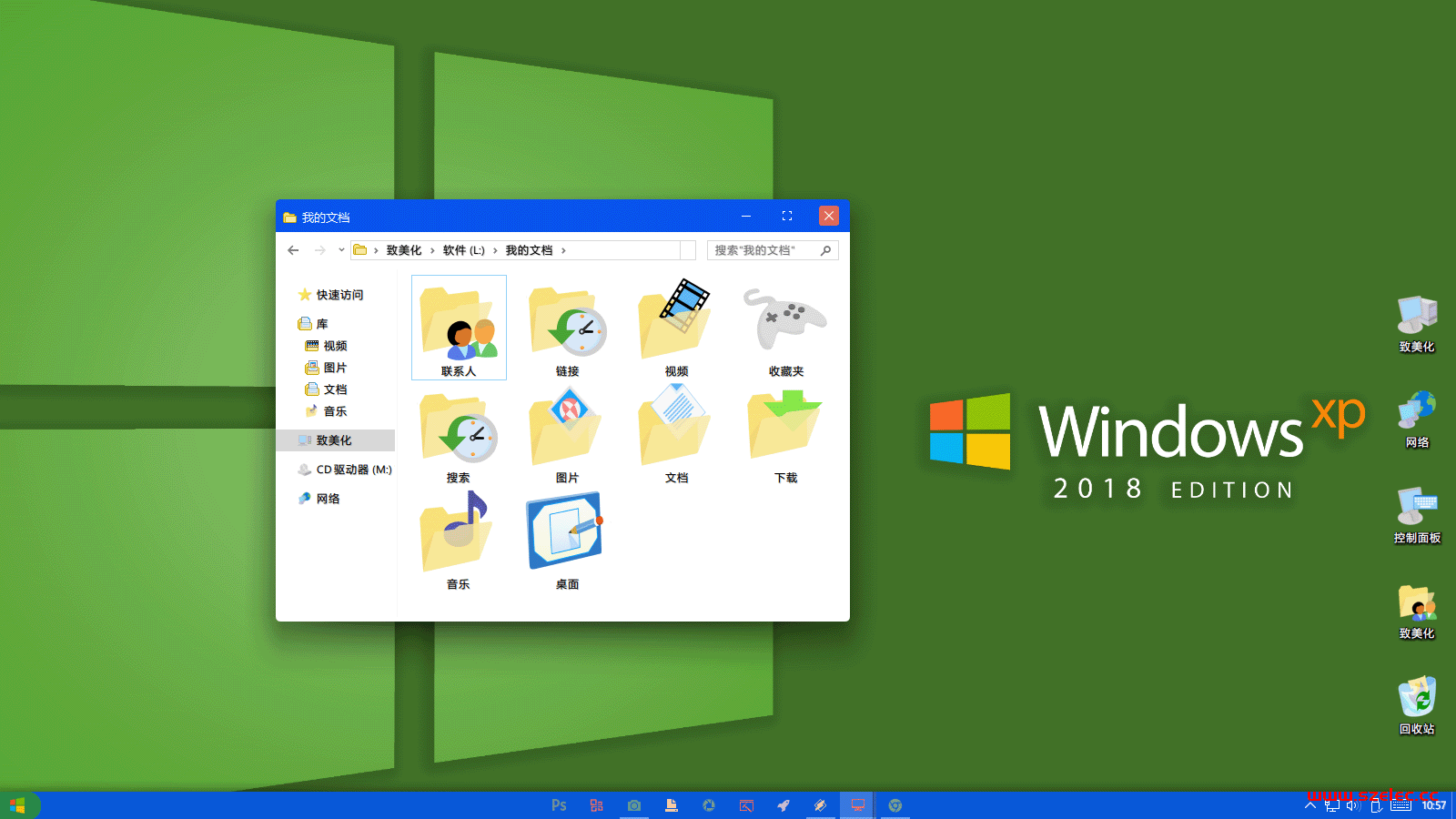
Task: Click the USB safely remove icon
Action: [1376, 805]
